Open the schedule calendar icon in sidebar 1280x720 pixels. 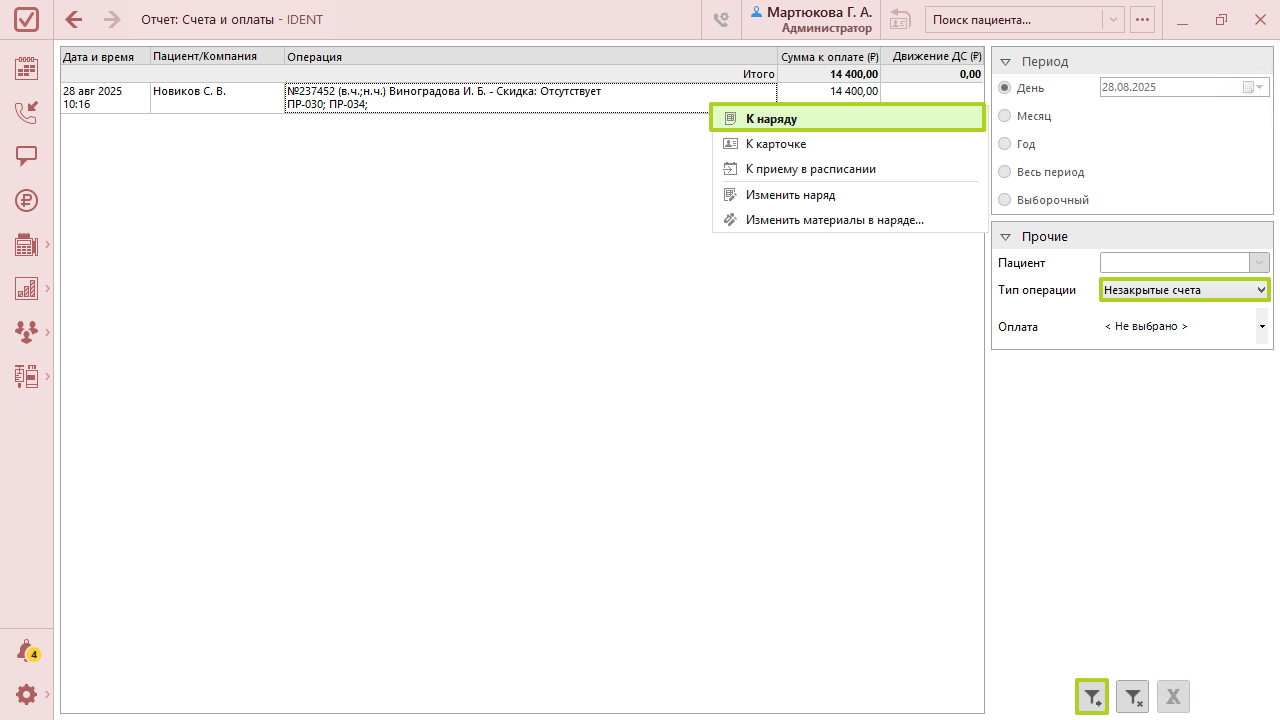coord(27,68)
